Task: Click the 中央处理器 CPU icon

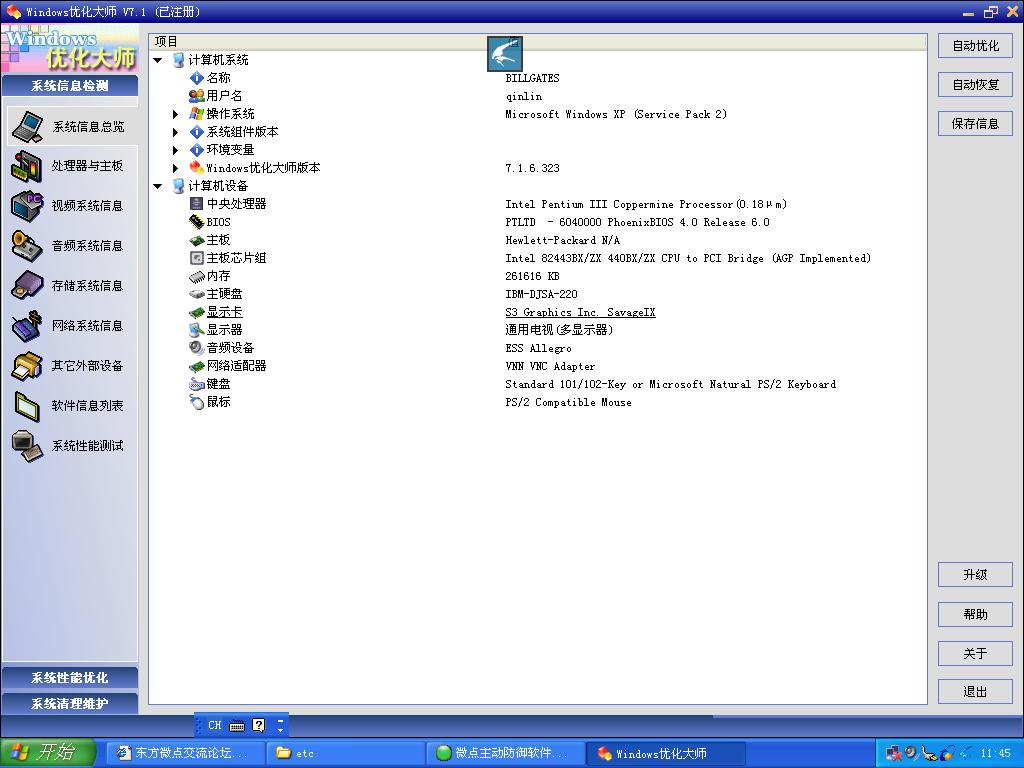Action: [196, 204]
